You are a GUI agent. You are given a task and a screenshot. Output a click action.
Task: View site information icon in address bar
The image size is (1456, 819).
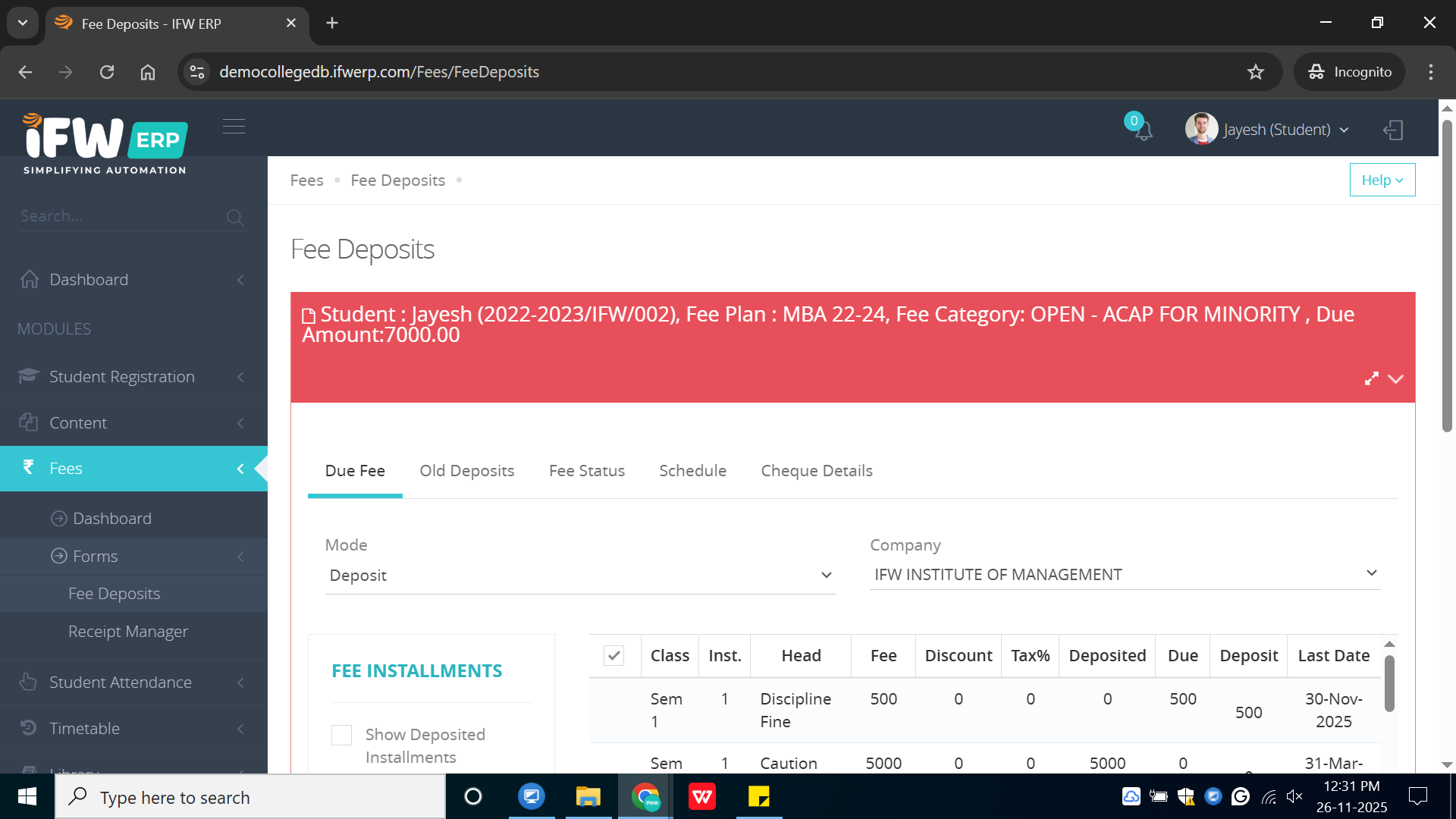click(x=197, y=72)
